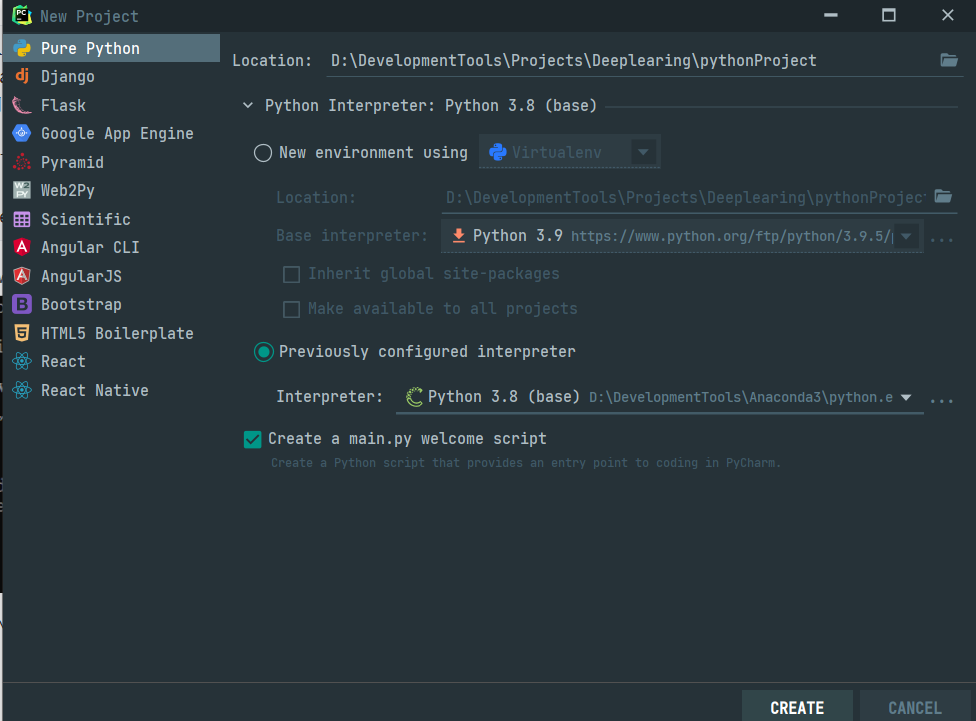The height and width of the screenshot is (721, 976).
Task: Choose Angular CLI project type
Action: 111,247
